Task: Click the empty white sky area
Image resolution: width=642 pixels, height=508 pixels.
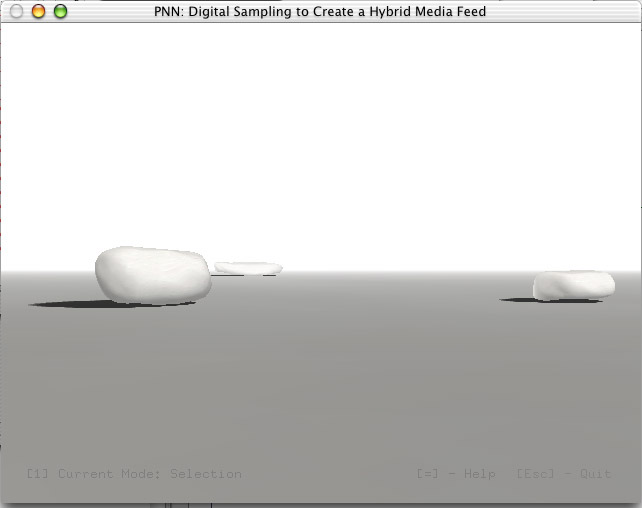Action: [x=321, y=135]
